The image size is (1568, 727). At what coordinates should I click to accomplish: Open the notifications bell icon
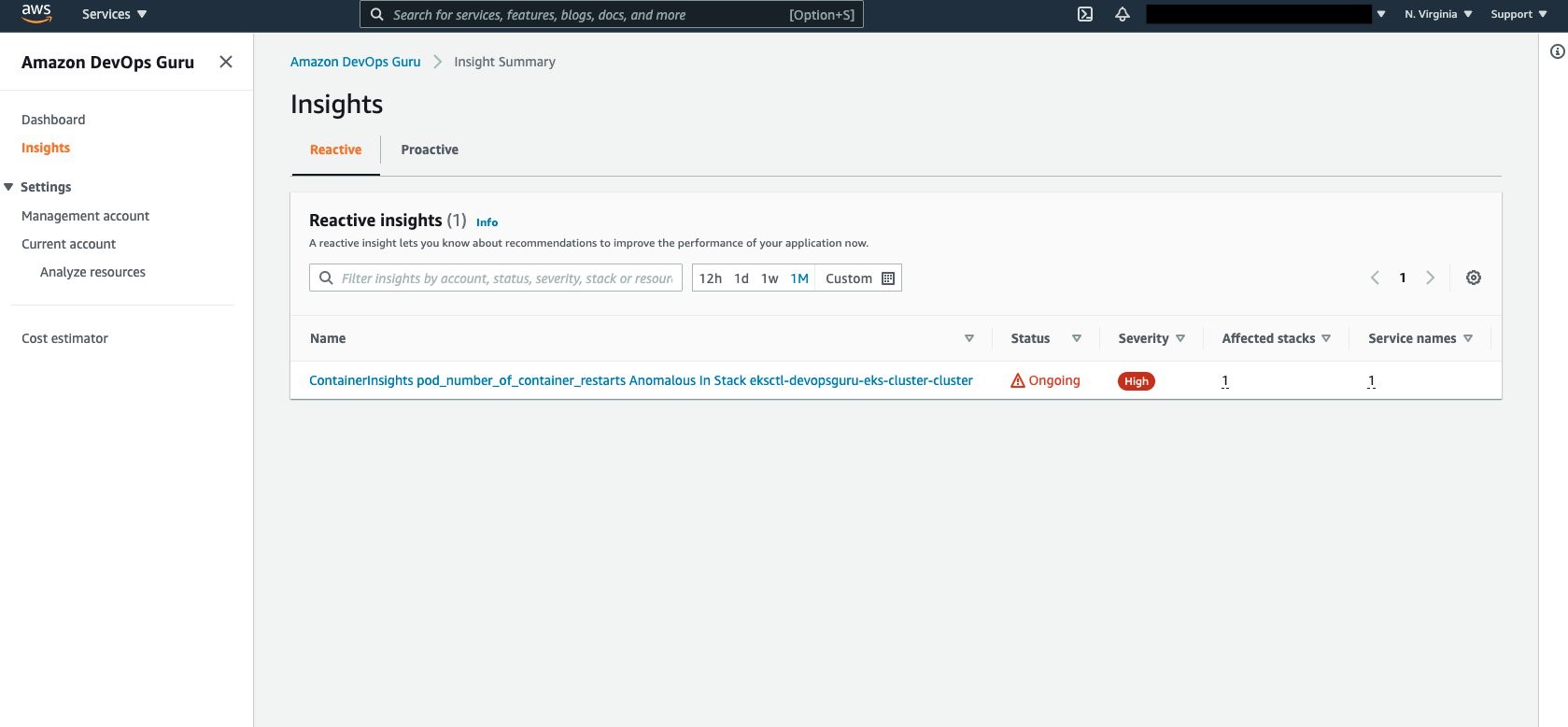click(x=1123, y=14)
